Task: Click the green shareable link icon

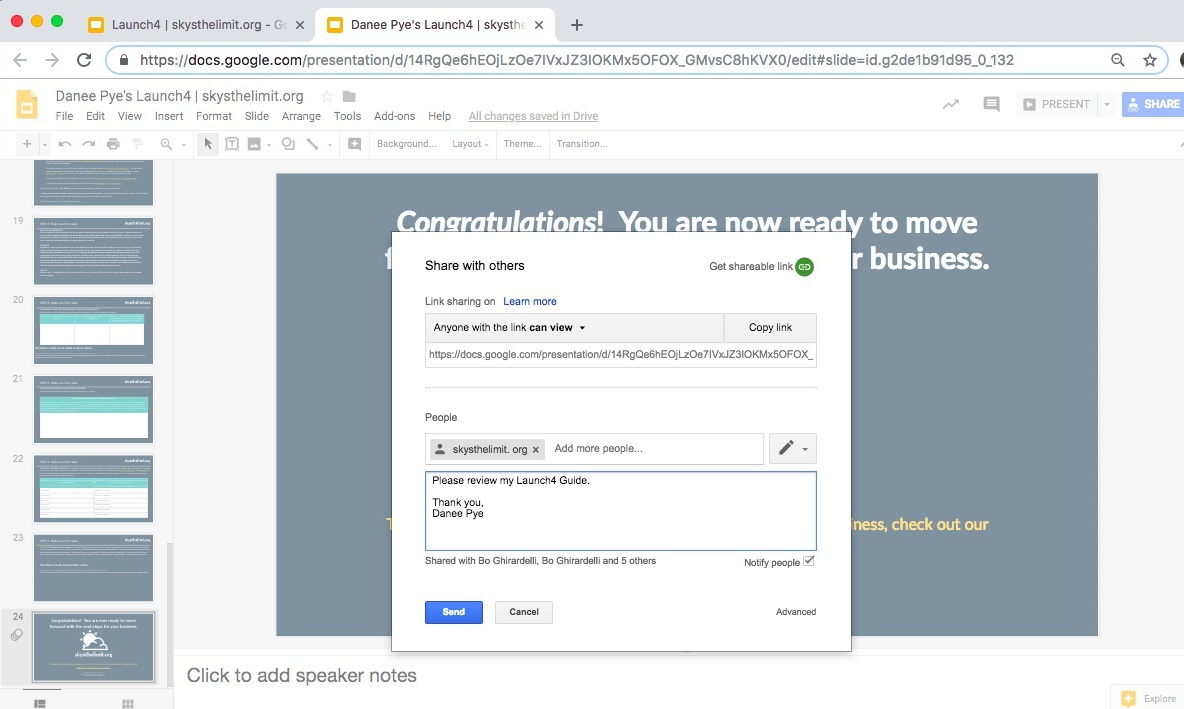Action: pyautogui.click(x=805, y=267)
